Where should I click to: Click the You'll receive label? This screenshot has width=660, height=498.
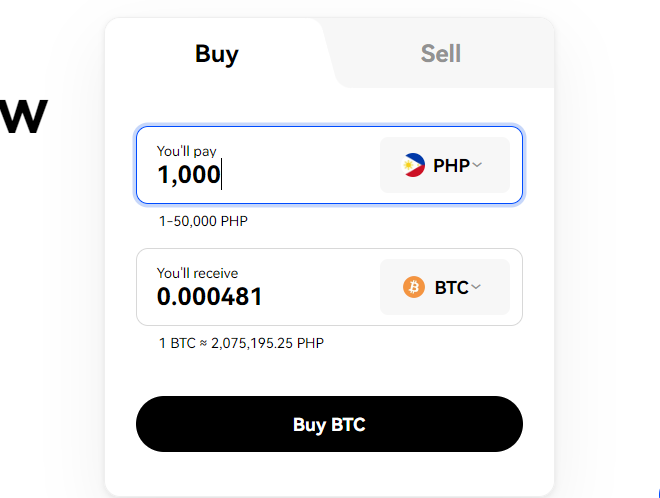197,273
